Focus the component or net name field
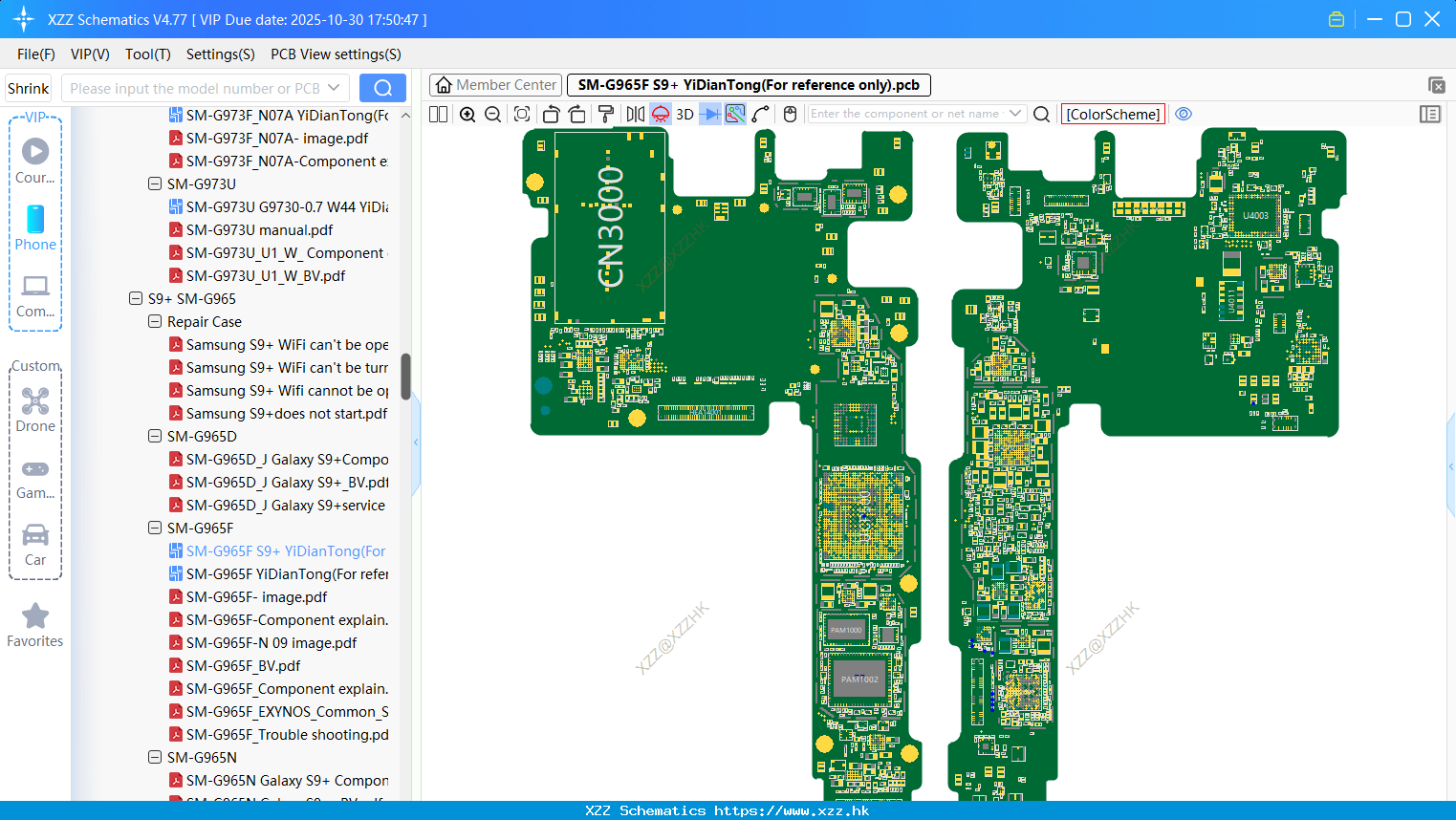This screenshot has height=820, width=1456. pyautogui.click(x=906, y=114)
